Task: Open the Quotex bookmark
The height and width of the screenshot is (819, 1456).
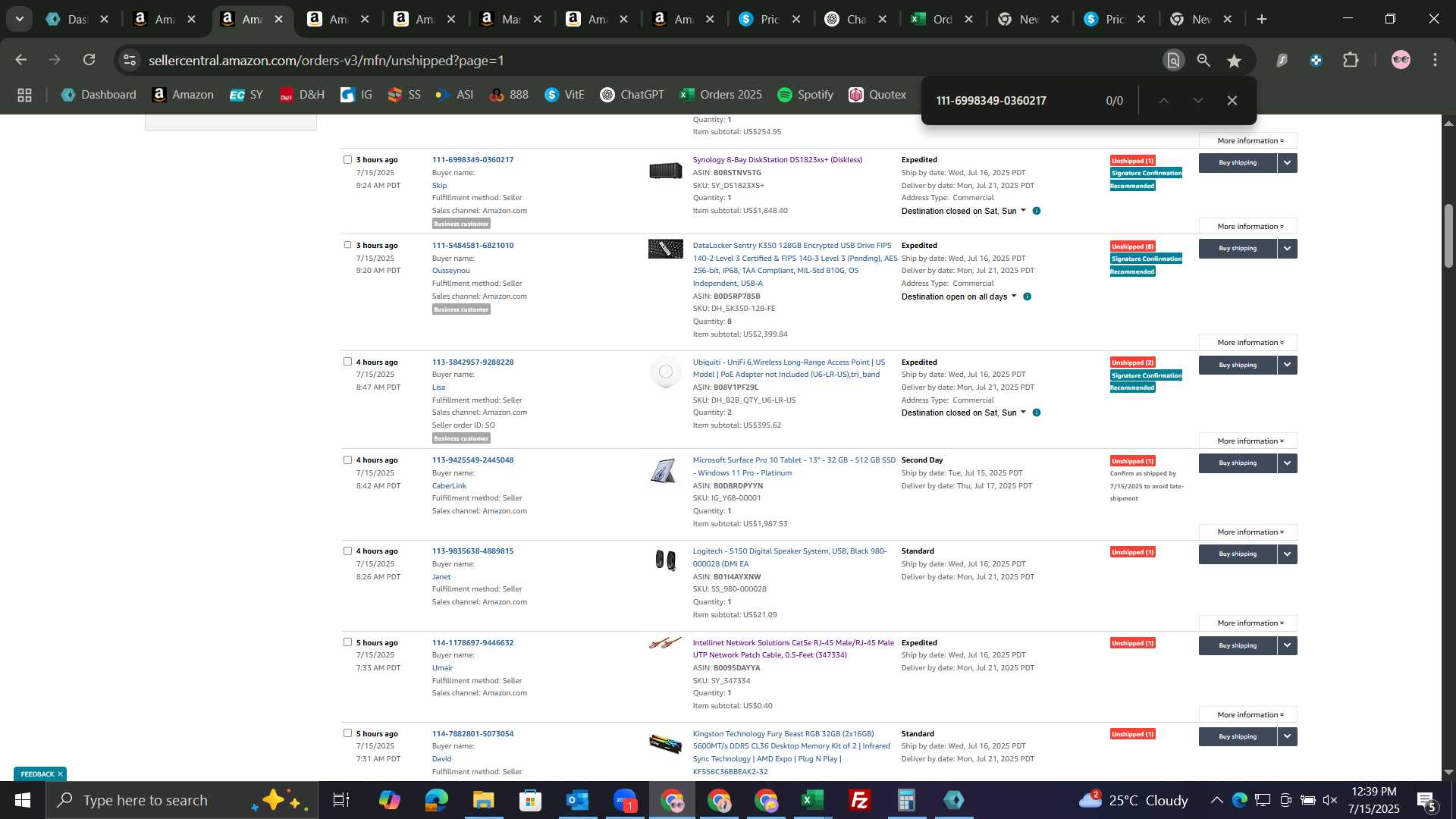Action: coord(877,95)
